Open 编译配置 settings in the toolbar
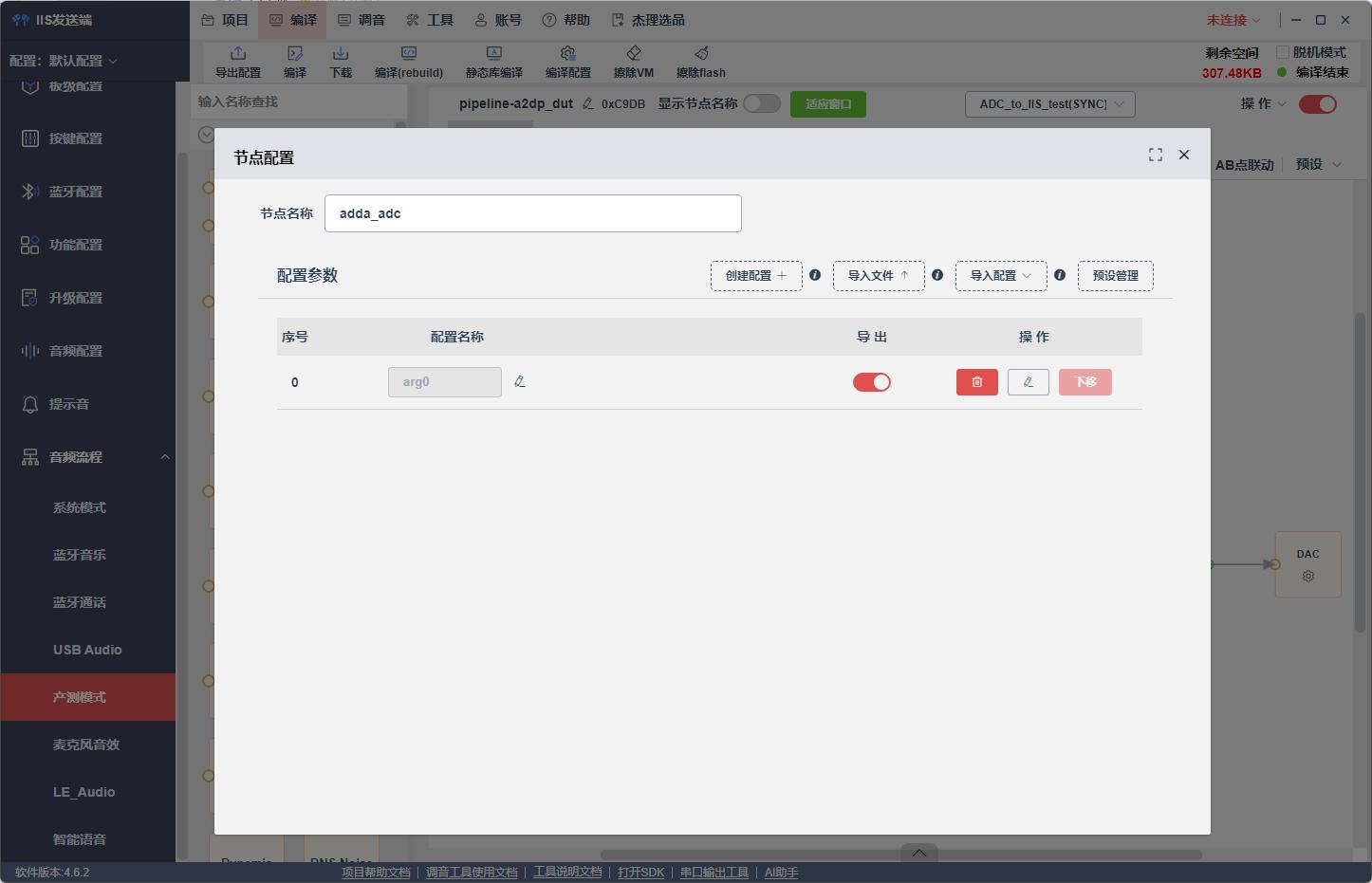The image size is (1372, 883). 568,62
